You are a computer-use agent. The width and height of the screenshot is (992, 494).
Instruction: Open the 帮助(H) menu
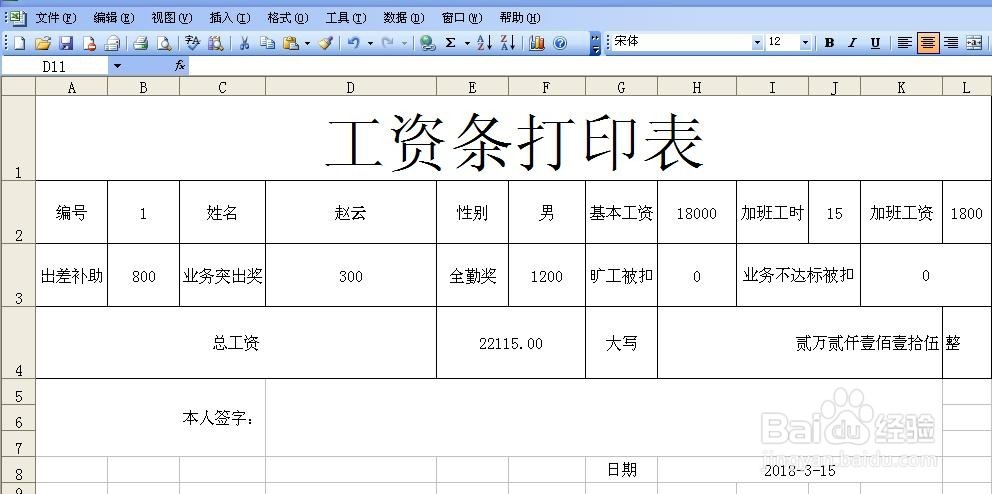520,18
